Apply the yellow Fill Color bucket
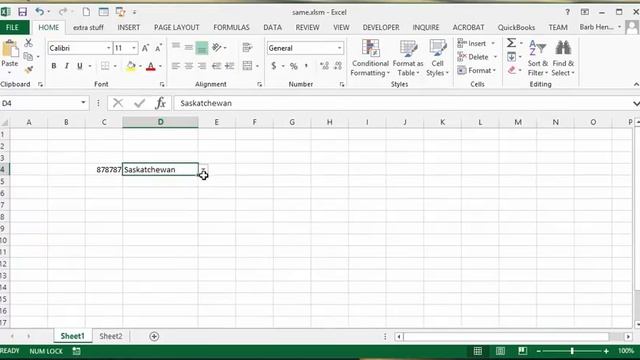Image resolution: width=640 pixels, height=360 pixels. click(x=131, y=66)
